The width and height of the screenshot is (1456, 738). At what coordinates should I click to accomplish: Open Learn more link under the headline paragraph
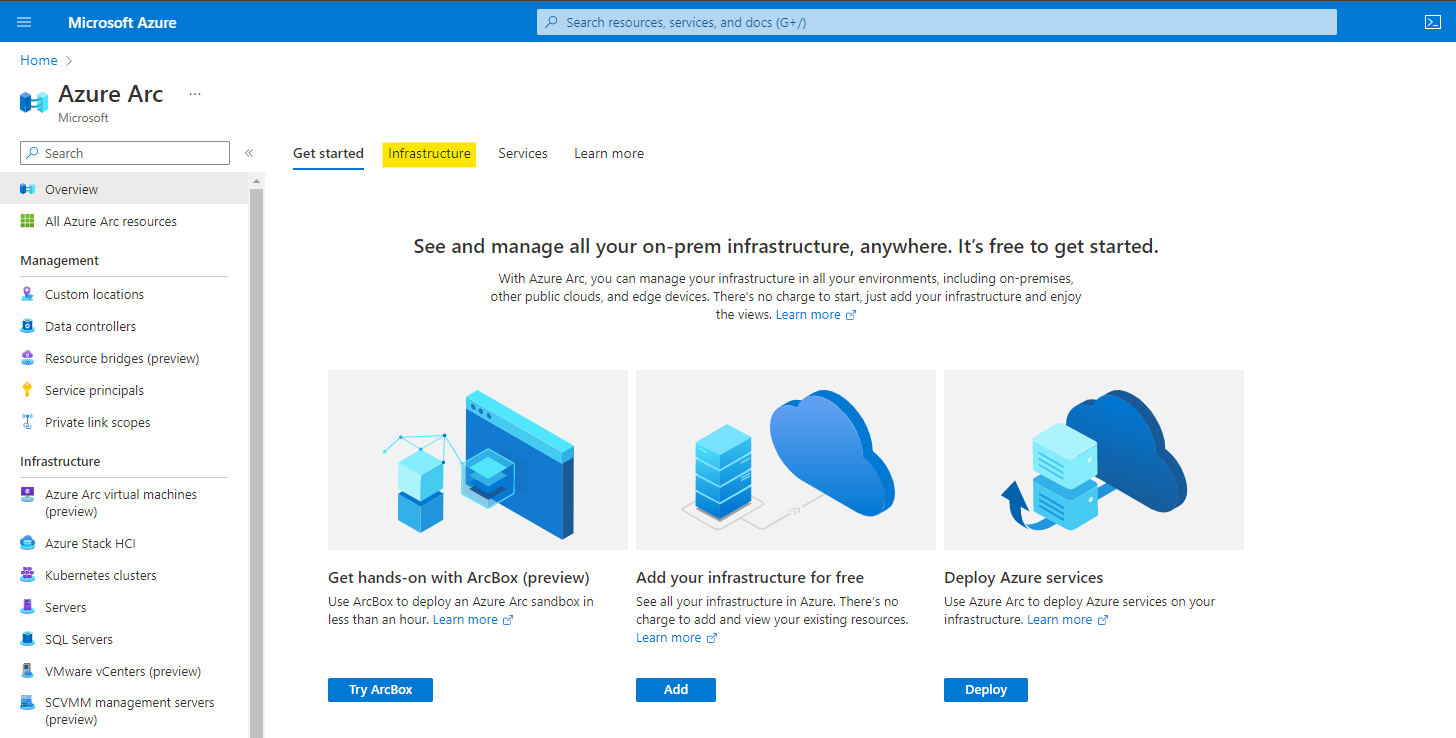click(x=816, y=315)
